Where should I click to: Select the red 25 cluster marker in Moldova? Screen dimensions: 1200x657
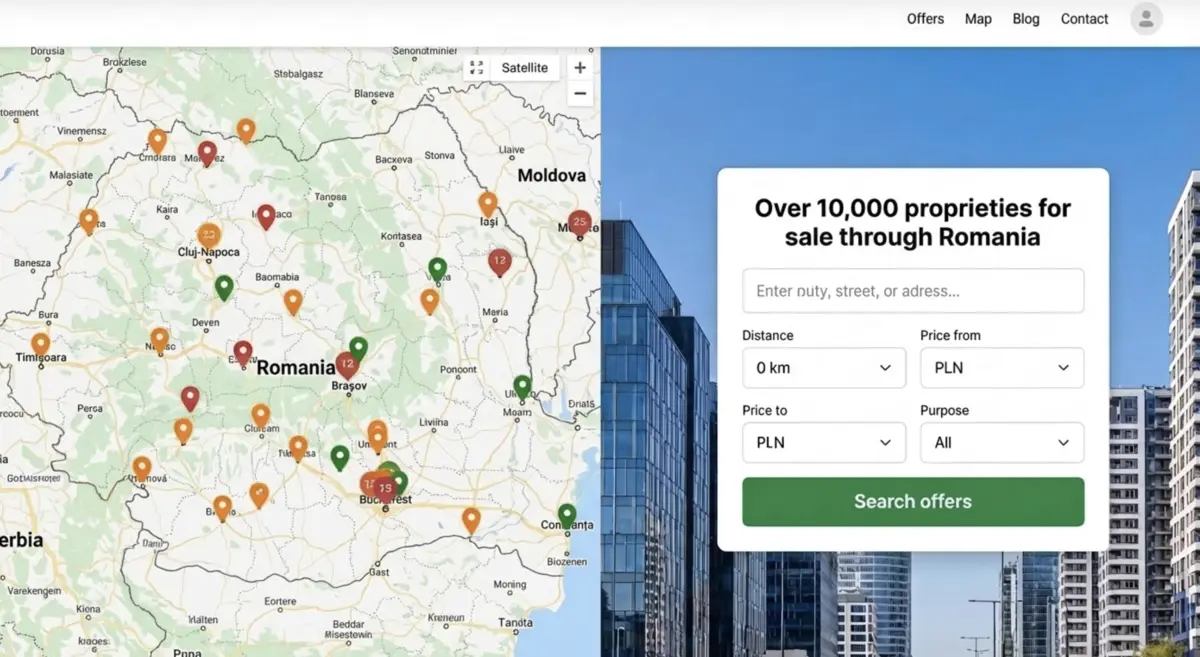pos(579,223)
